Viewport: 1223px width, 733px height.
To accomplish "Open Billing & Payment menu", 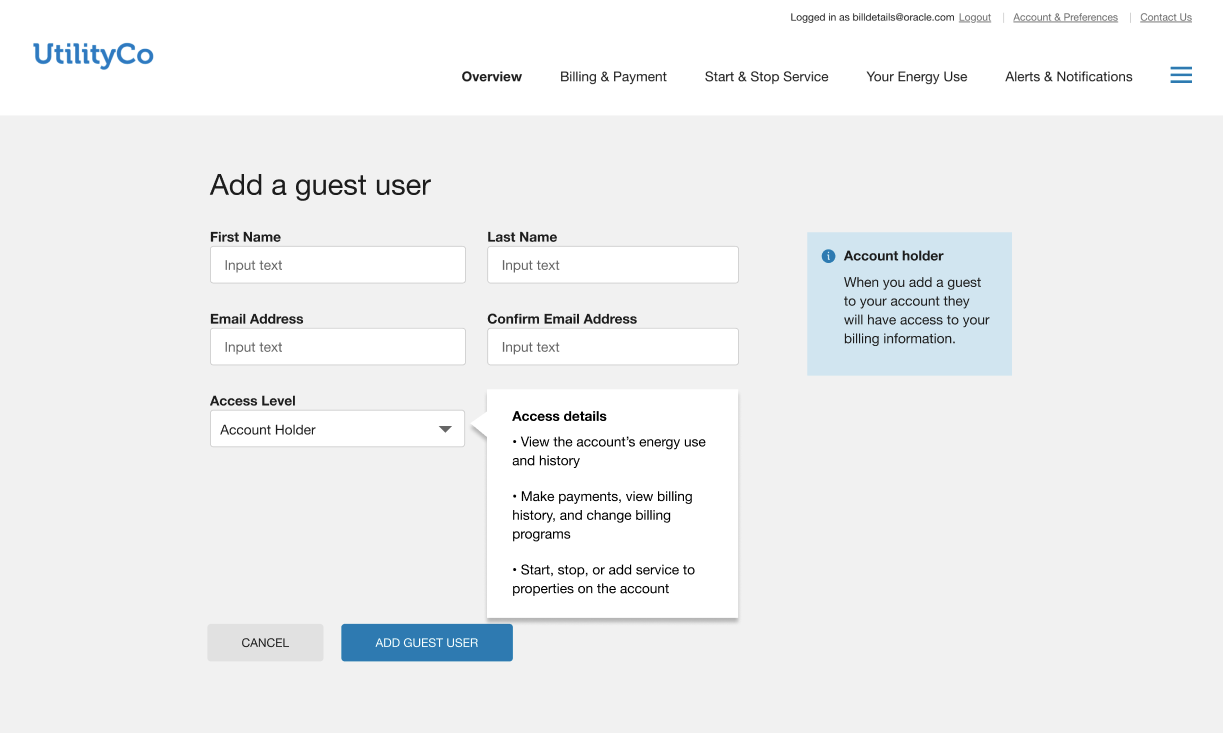I will point(613,77).
